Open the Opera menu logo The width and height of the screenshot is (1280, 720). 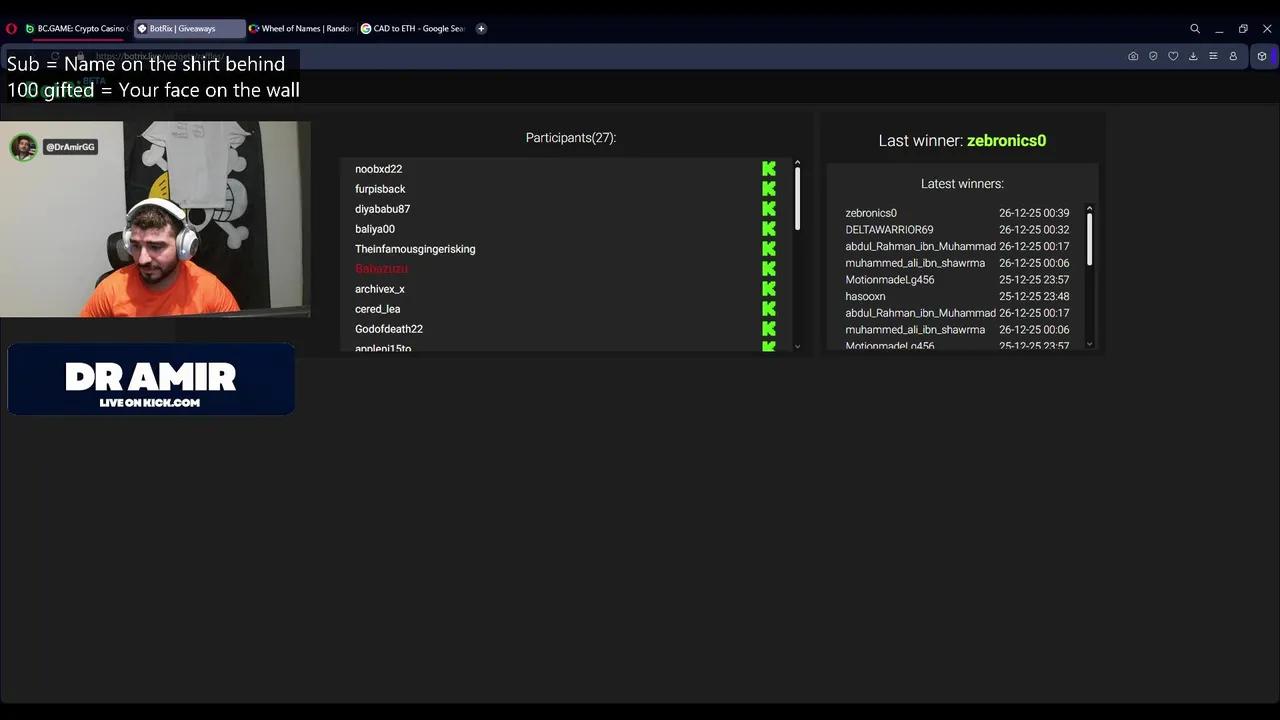pyautogui.click(x=11, y=29)
